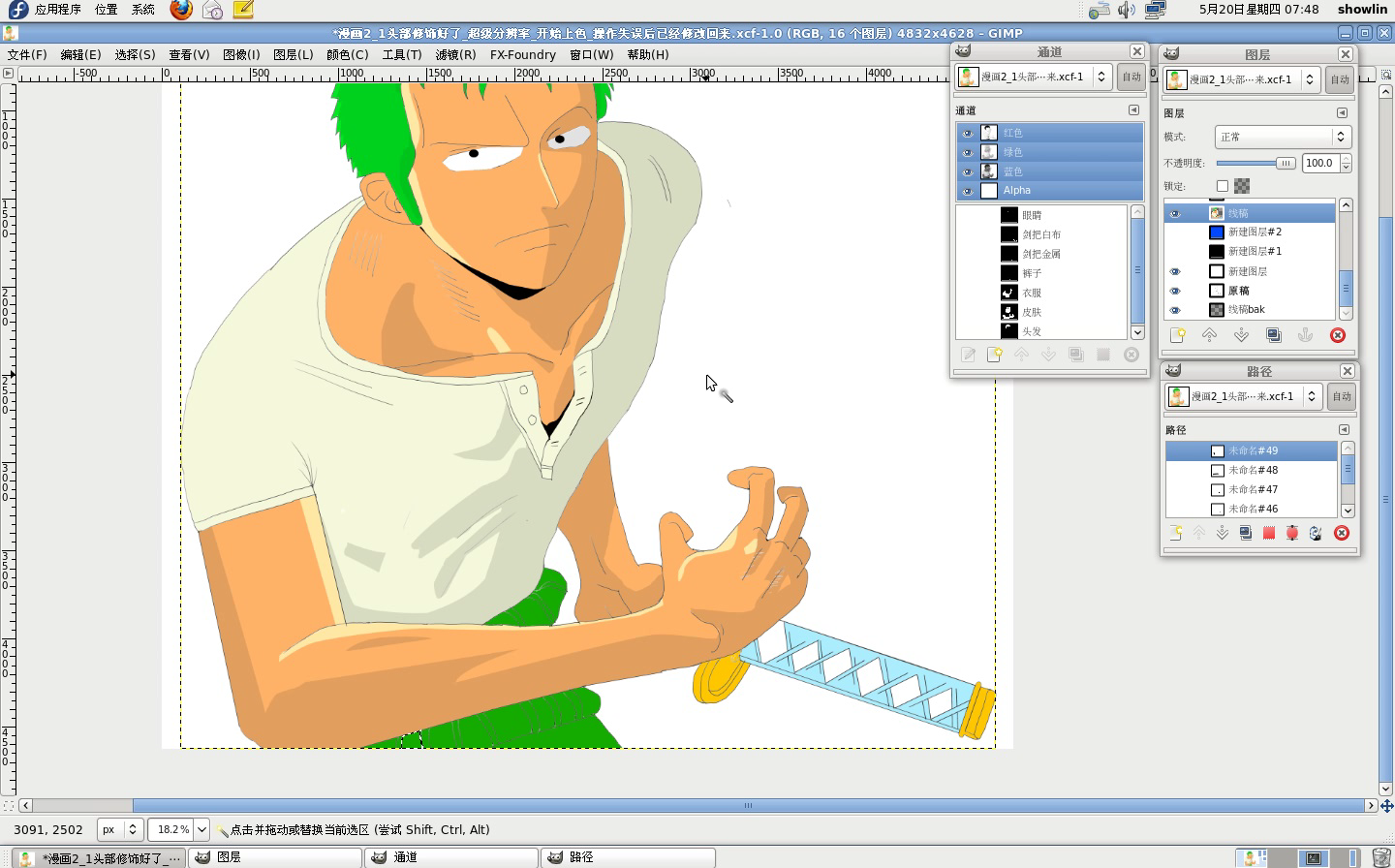Toggle 自动 button in Channels dialog
1395x868 pixels.
point(1131,77)
